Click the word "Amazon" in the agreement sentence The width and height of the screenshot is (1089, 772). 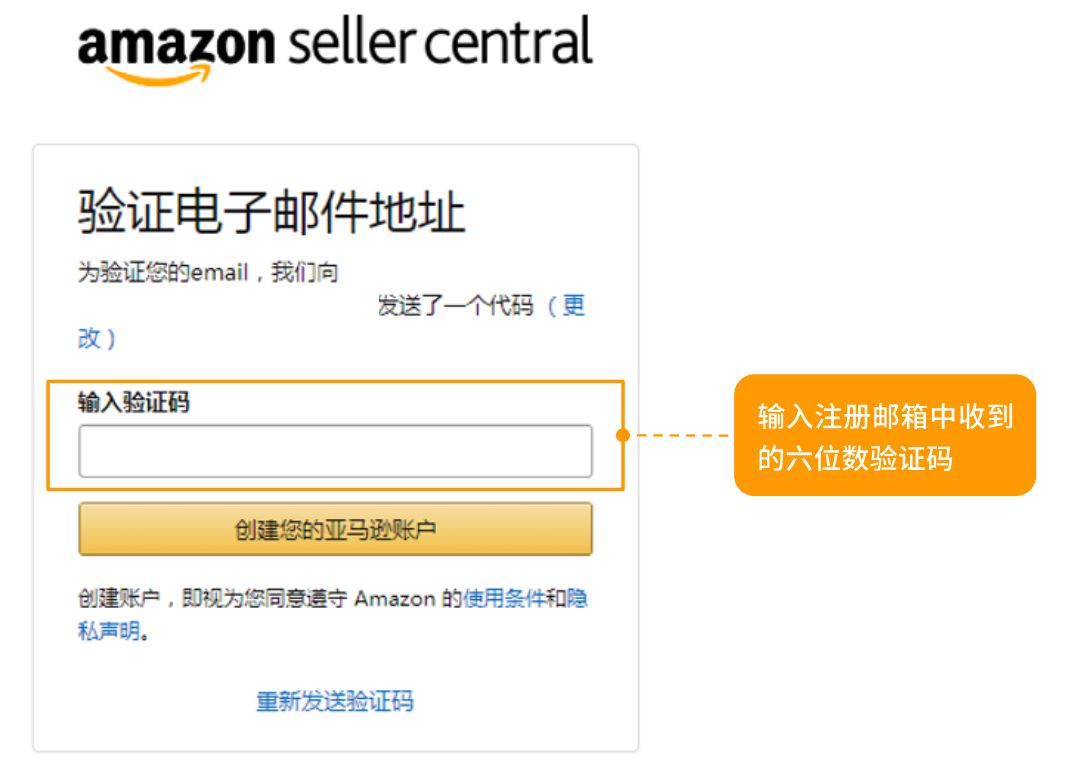[395, 599]
